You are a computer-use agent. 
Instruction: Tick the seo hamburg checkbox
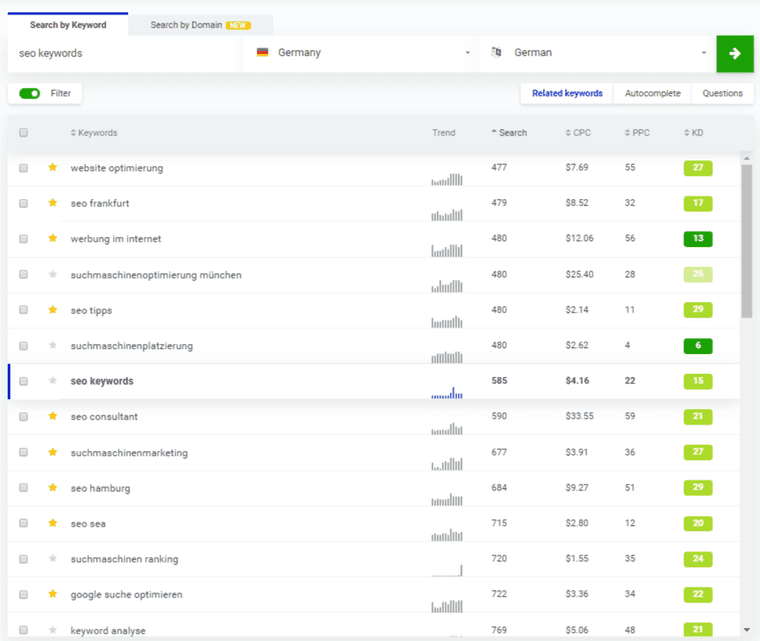23,488
